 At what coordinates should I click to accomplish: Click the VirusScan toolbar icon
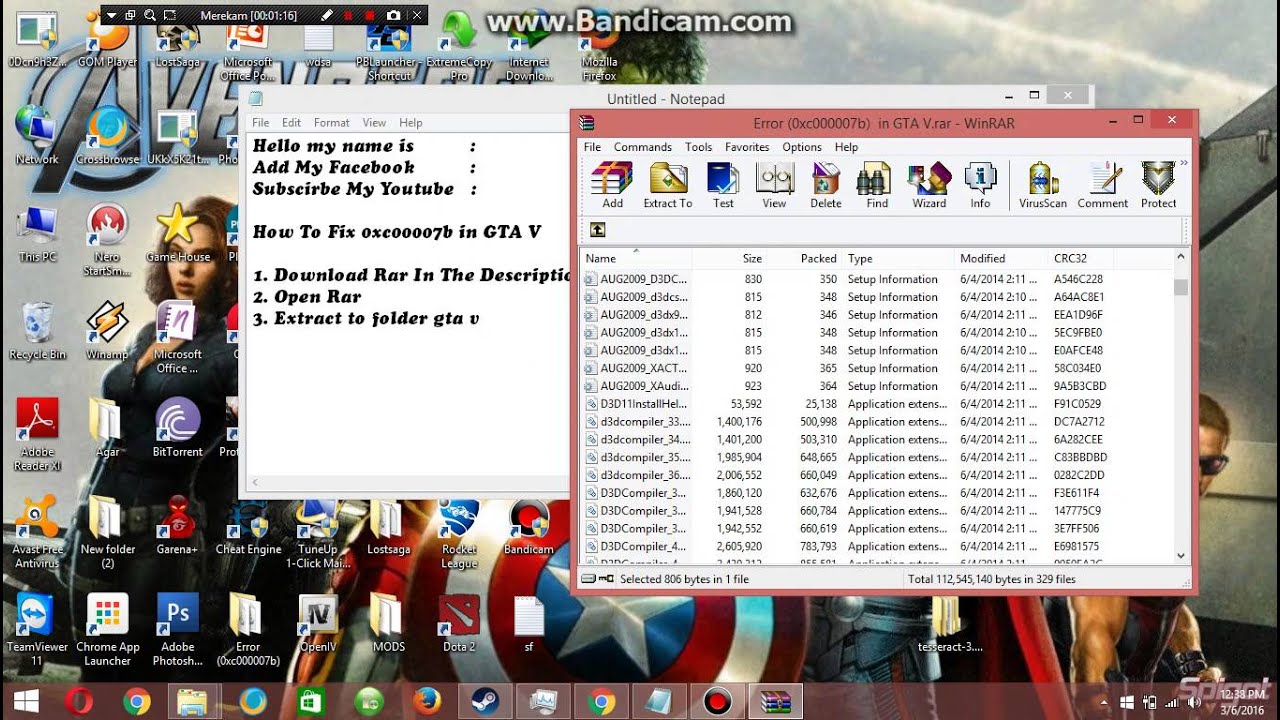click(x=1043, y=185)
